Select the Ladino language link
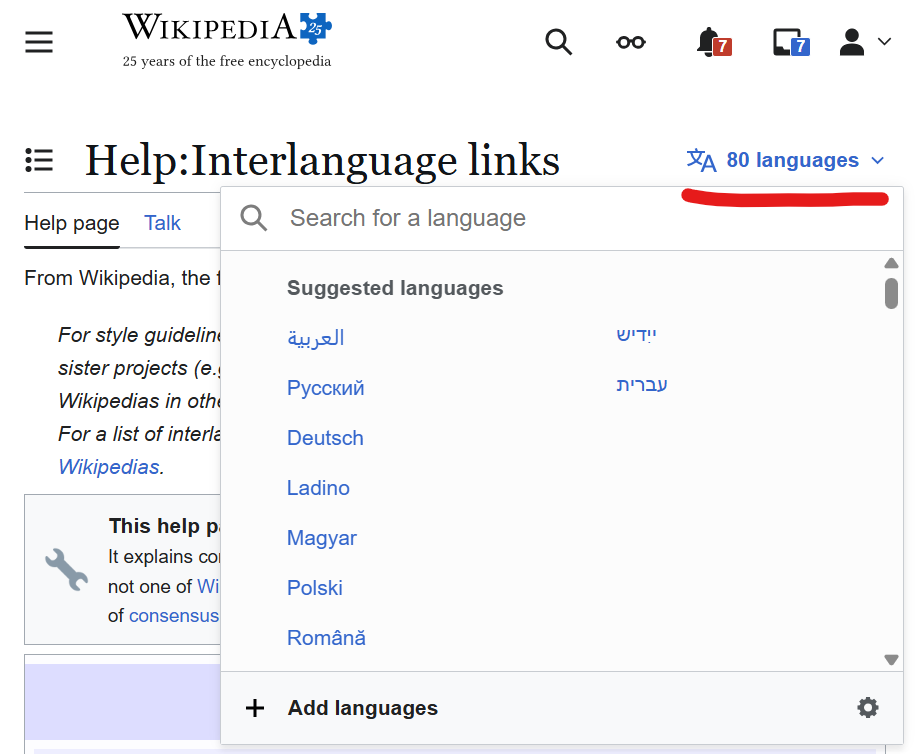The height and width of the screenshot is (754, 921). tap(318, 488)
